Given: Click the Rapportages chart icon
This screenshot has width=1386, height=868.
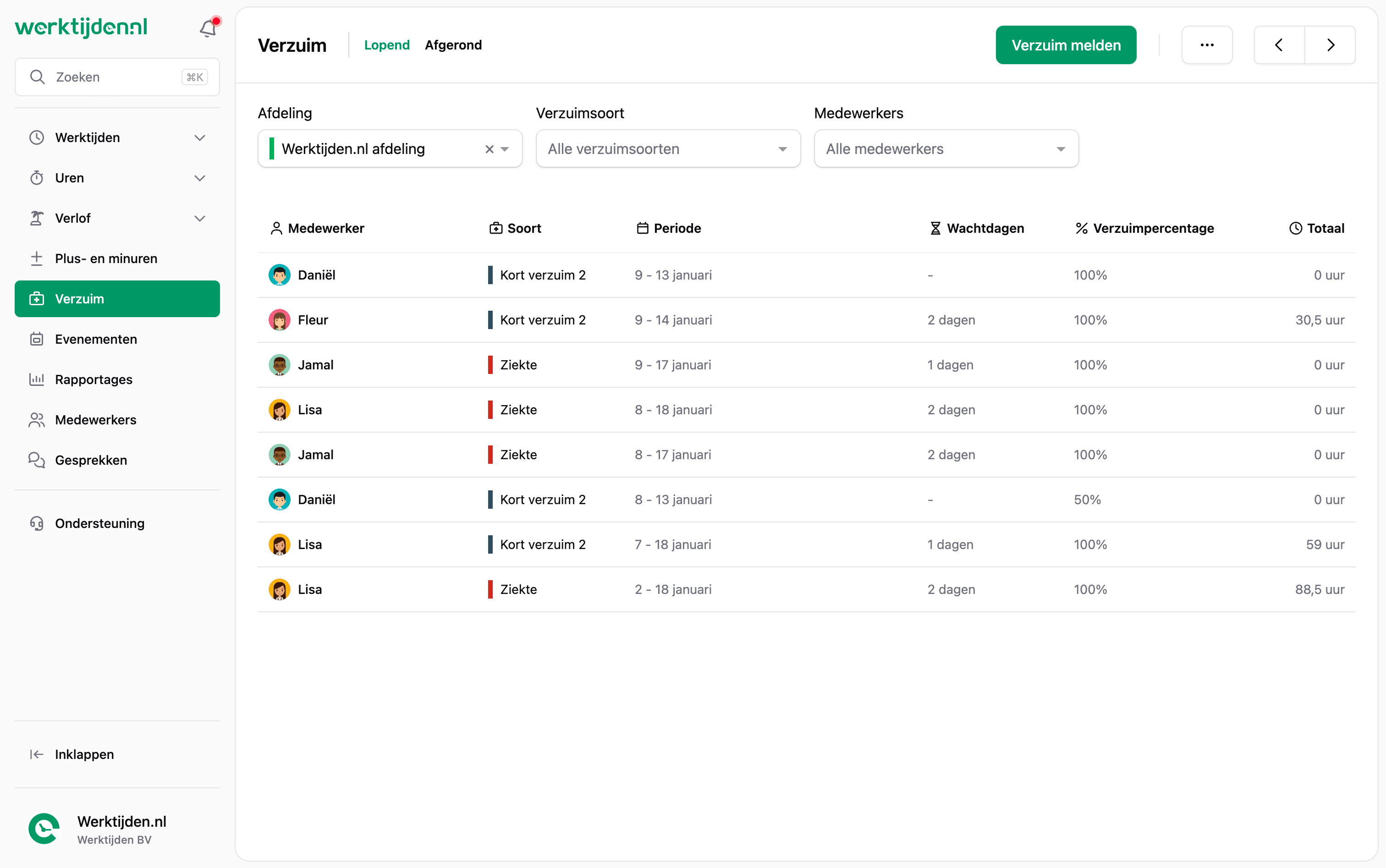Looking at the screenshot, I should [x=37, y=379].
